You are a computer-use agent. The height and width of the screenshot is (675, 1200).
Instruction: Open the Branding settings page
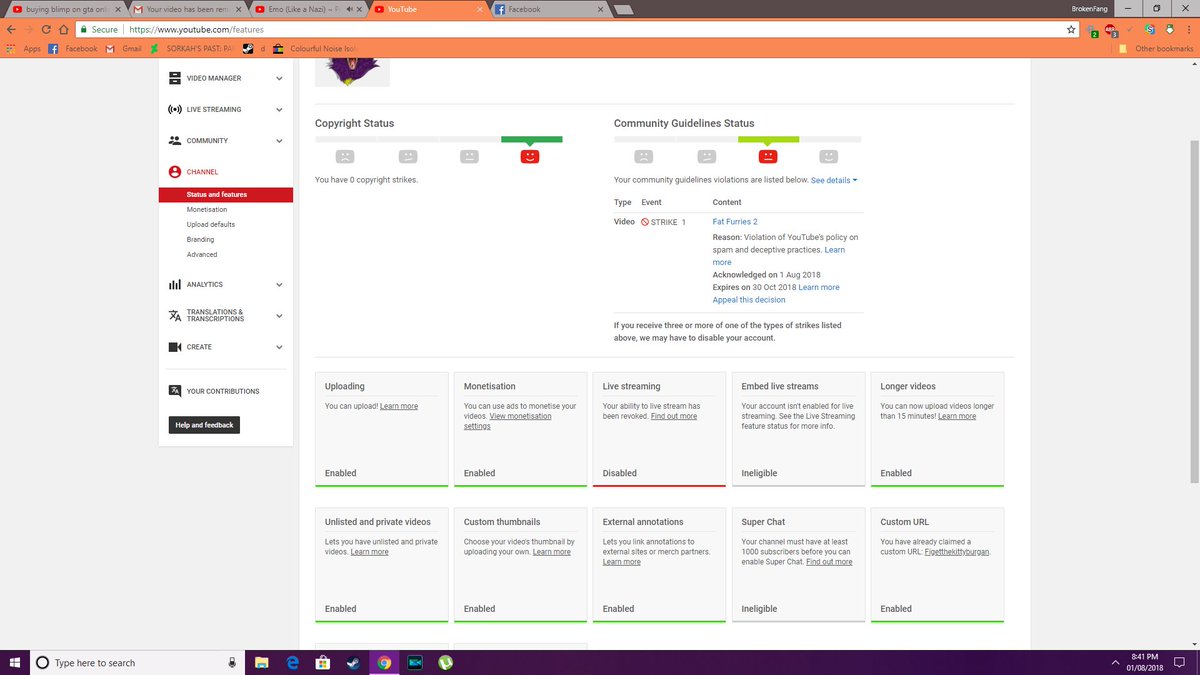pos(200,240)
